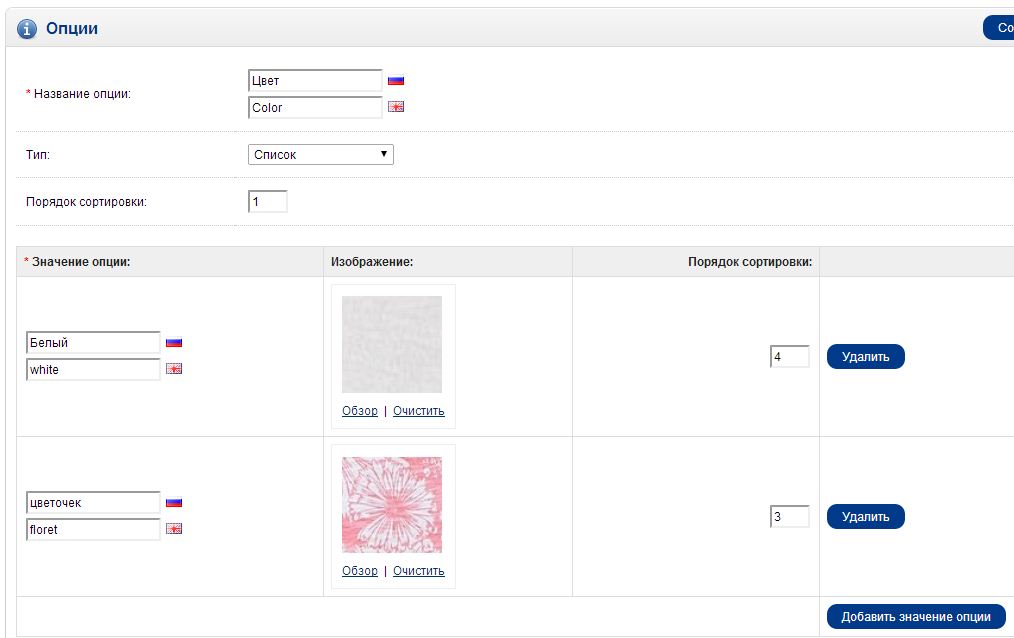
Task: Click the English flag beside white
Action: point(174,369)
